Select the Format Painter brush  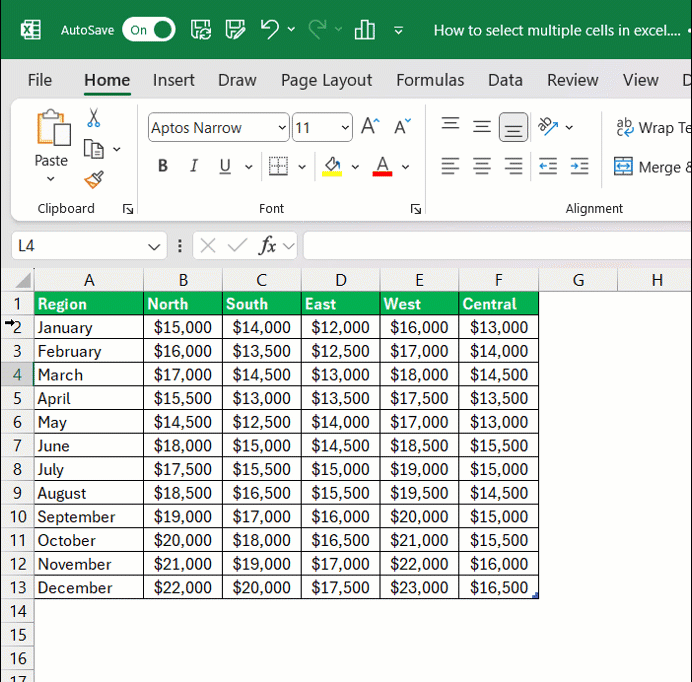94,180
